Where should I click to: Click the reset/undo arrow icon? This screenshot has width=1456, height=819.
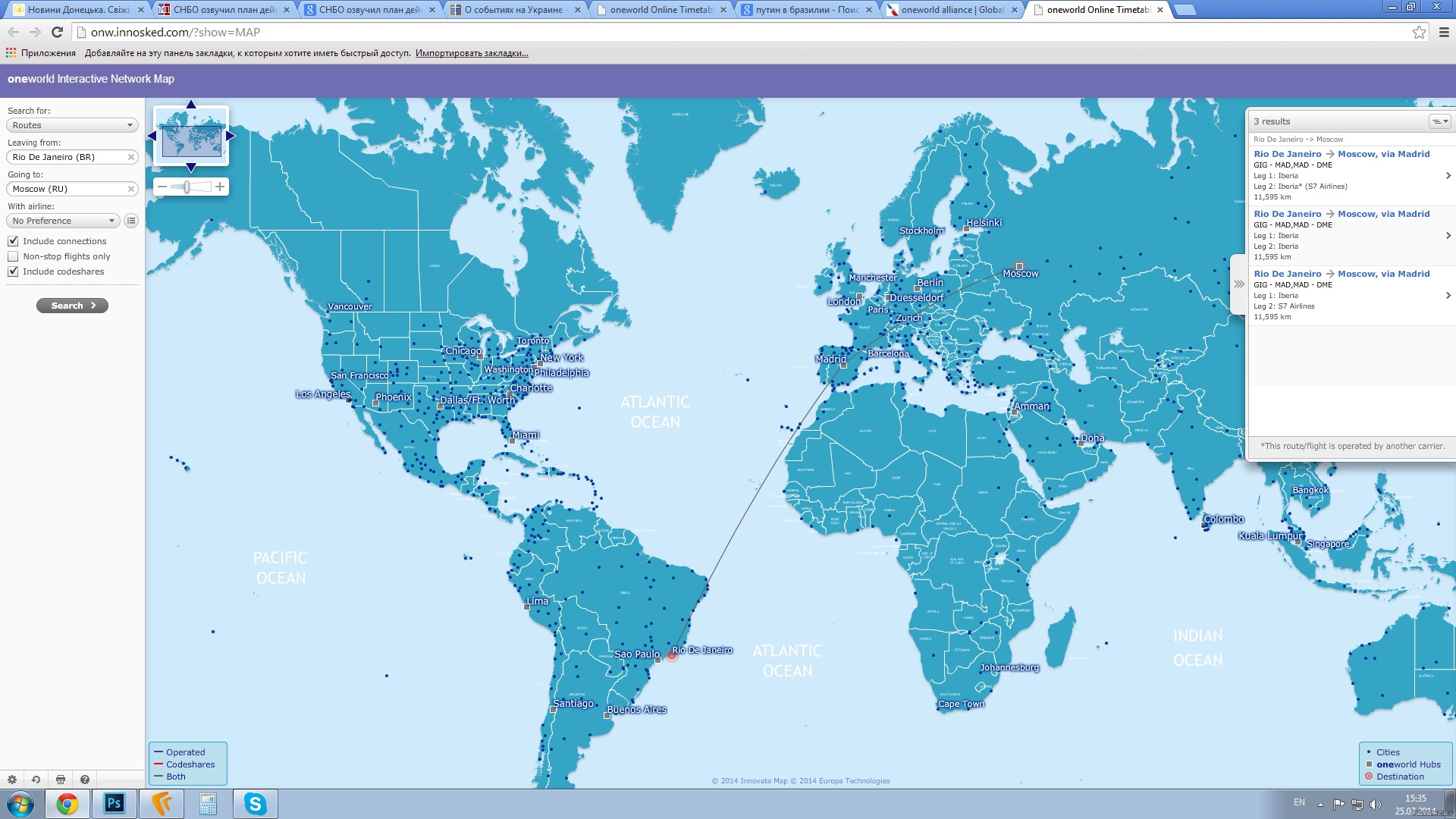point(36,780)
